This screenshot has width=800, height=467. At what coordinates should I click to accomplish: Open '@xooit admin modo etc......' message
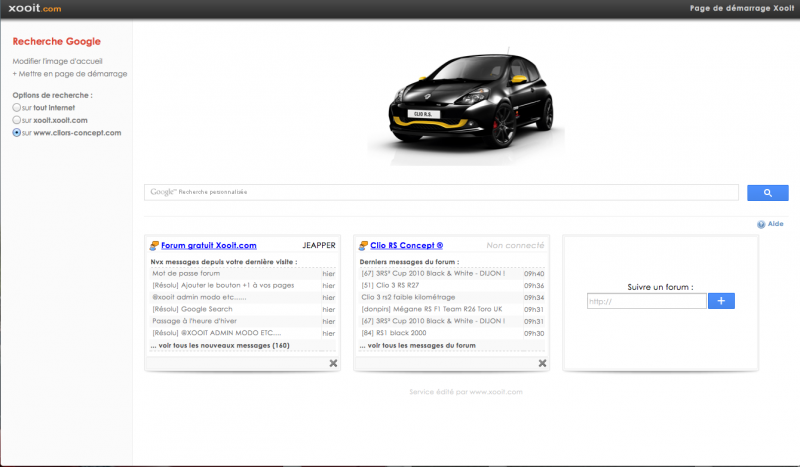coord(199,297)
